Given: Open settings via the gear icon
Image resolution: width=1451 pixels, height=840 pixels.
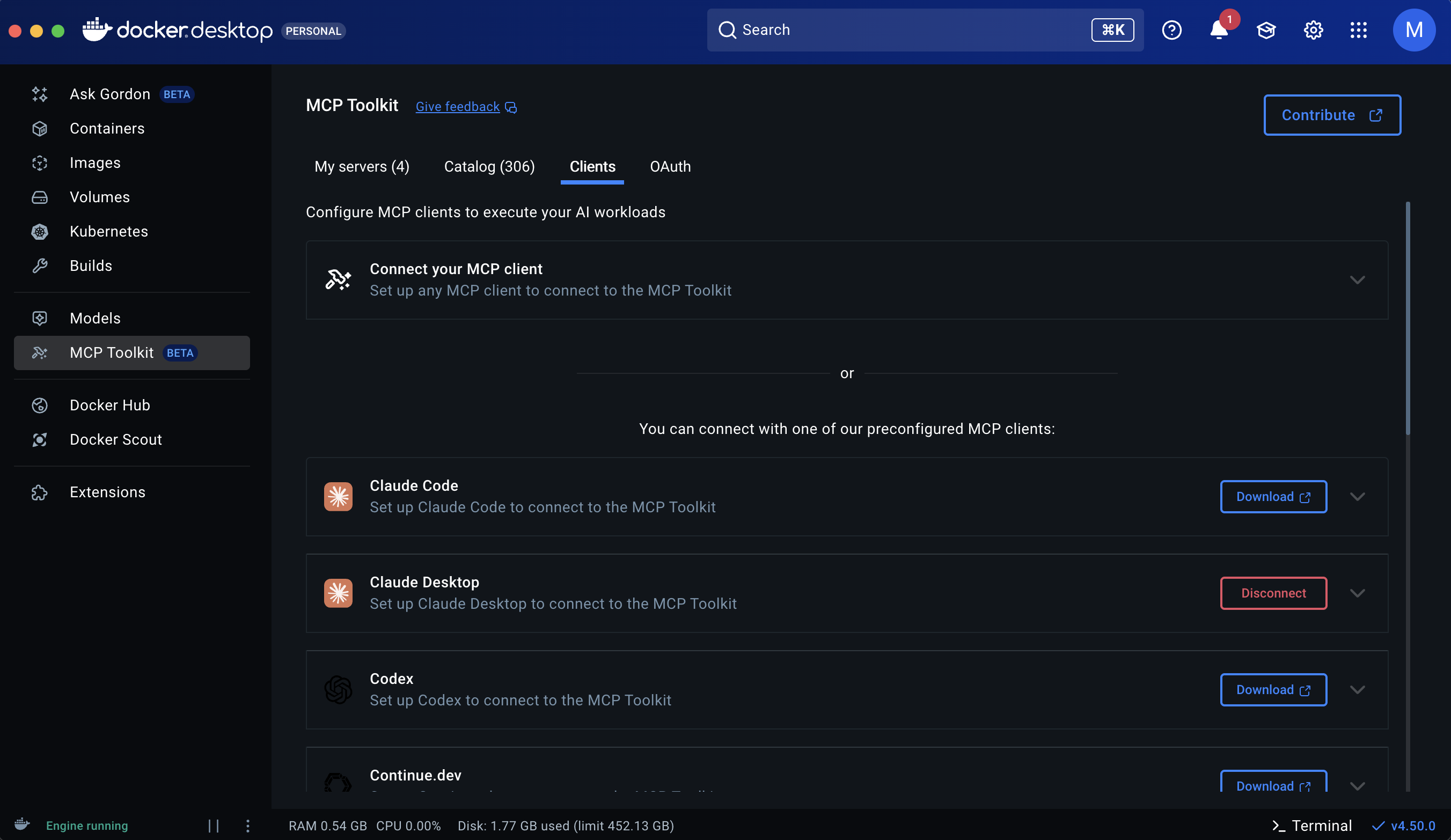Looking at the screenshot, I should click(1313, 30).
